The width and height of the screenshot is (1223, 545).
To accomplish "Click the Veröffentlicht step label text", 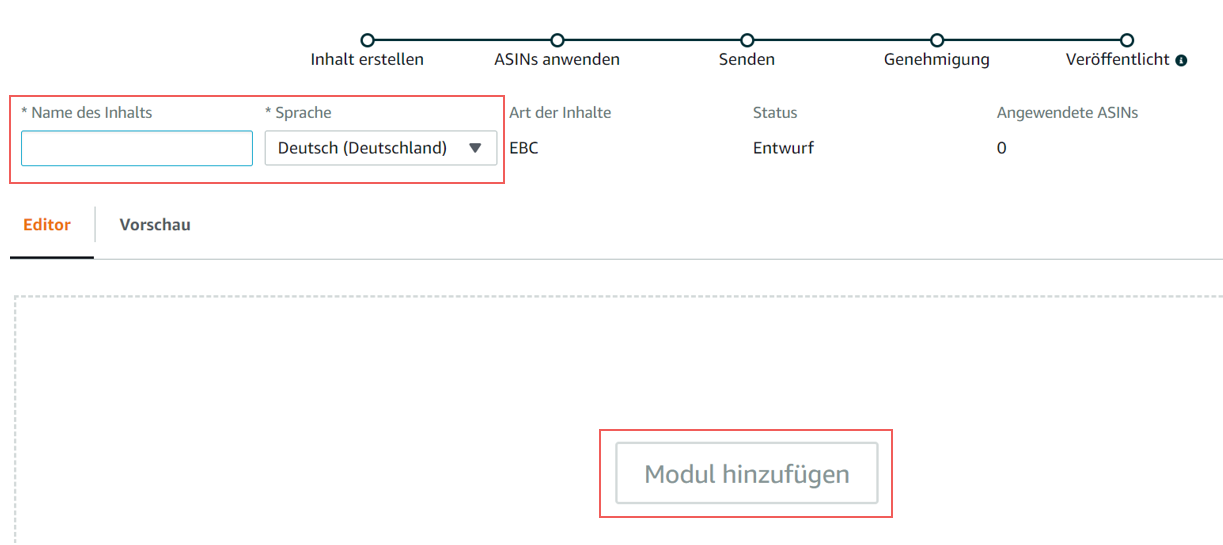I will click(x=1117, y=60).
